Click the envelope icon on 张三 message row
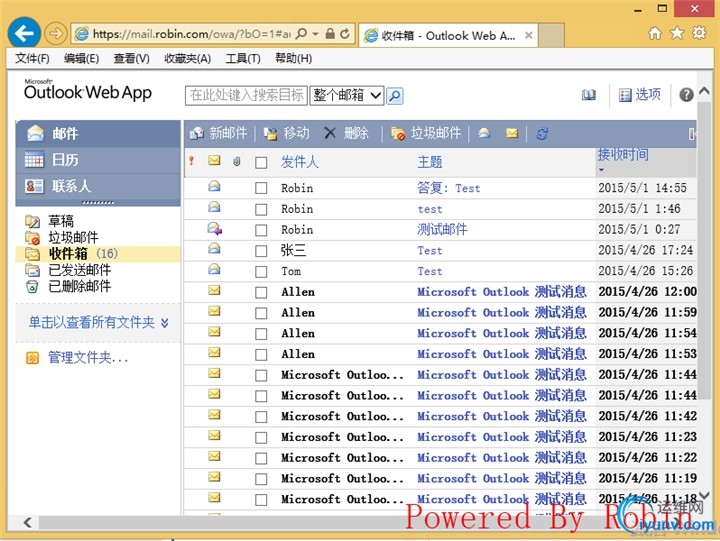Viewport: 720px width, 541px height. pyautogui.click(x=214, y=248)
